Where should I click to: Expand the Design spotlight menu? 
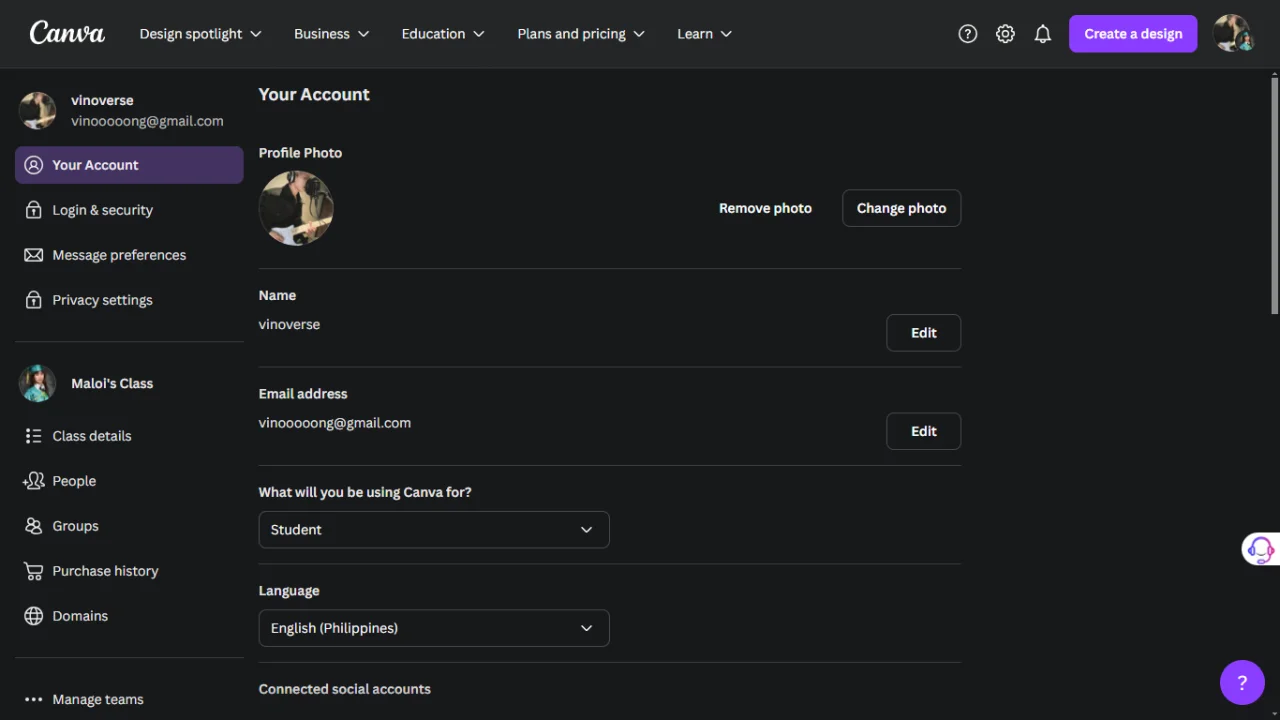click(x=200, y=34)
